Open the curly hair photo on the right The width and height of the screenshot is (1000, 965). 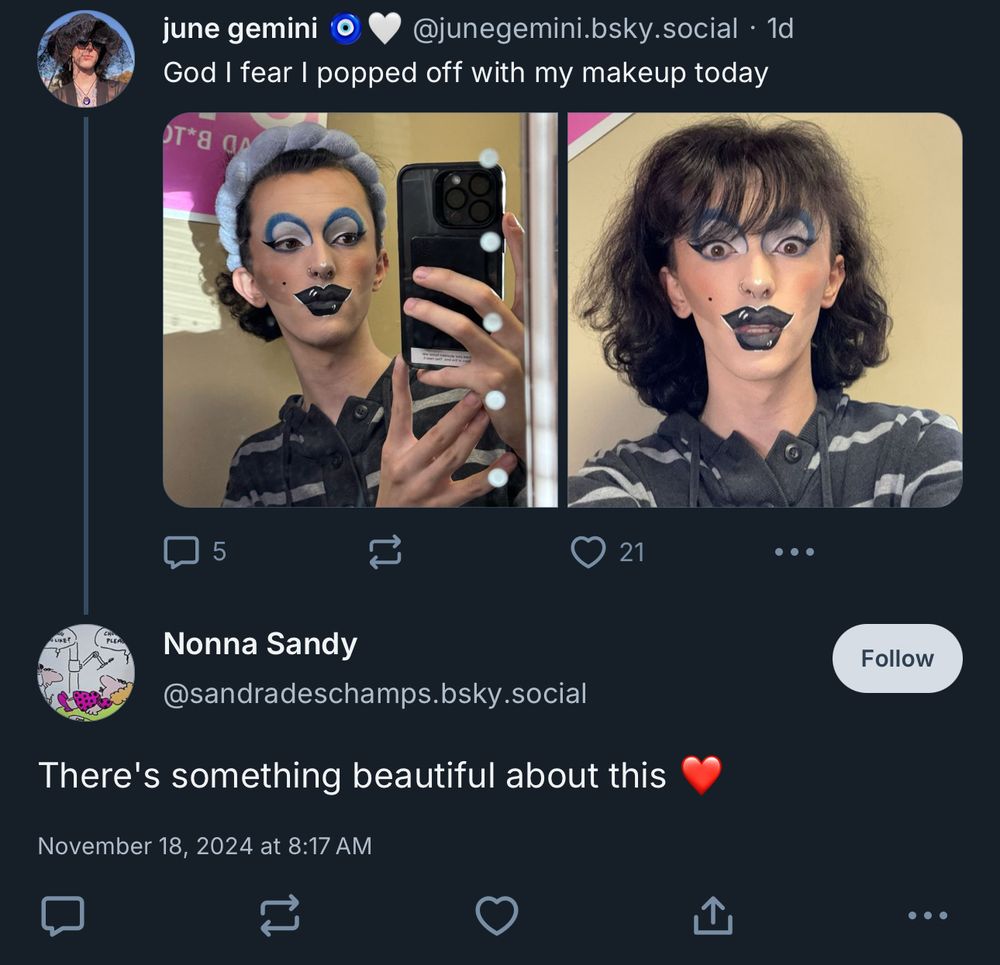[x=765, y=309]
